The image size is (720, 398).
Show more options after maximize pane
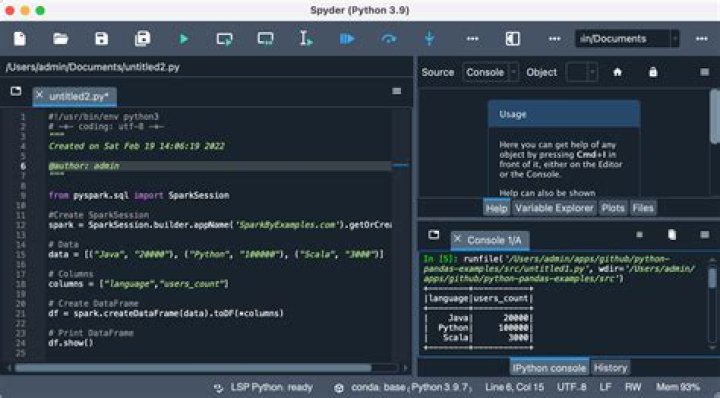tap(554, 39)
